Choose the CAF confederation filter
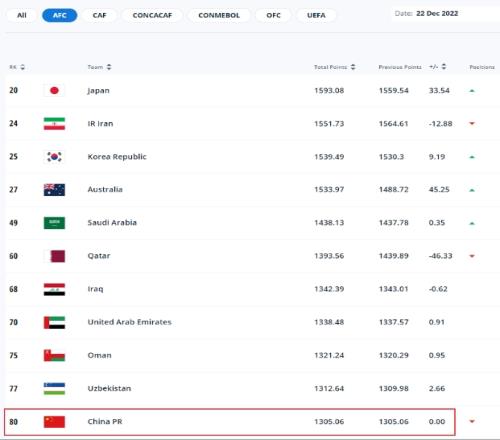Viewport: 500px width, 440px height. [99, 15]
